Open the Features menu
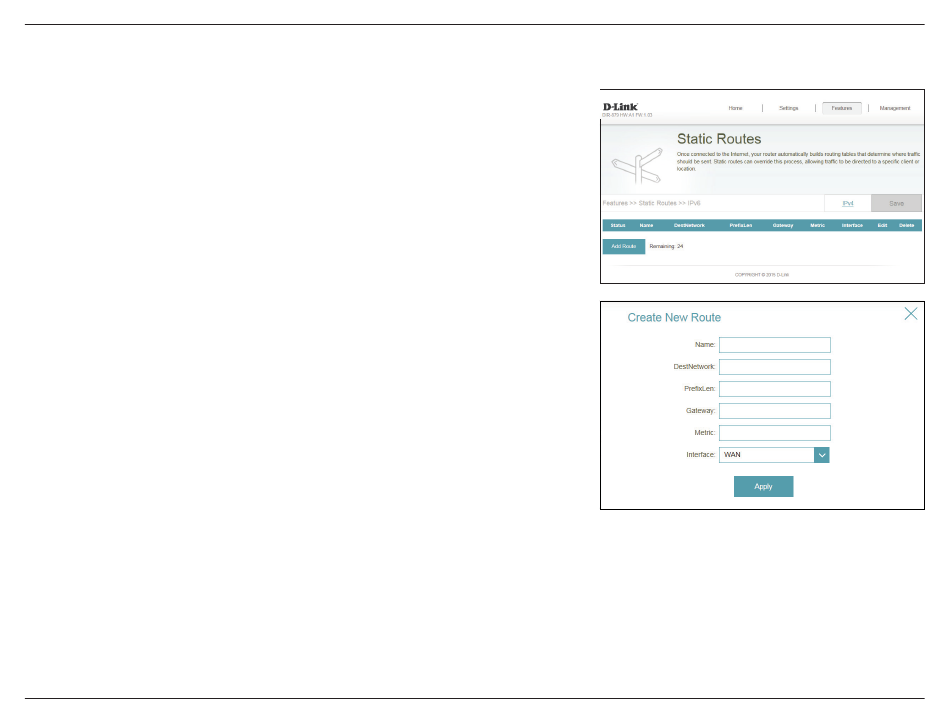This screenshot has width=950, height=725. [x=842, y=108]
